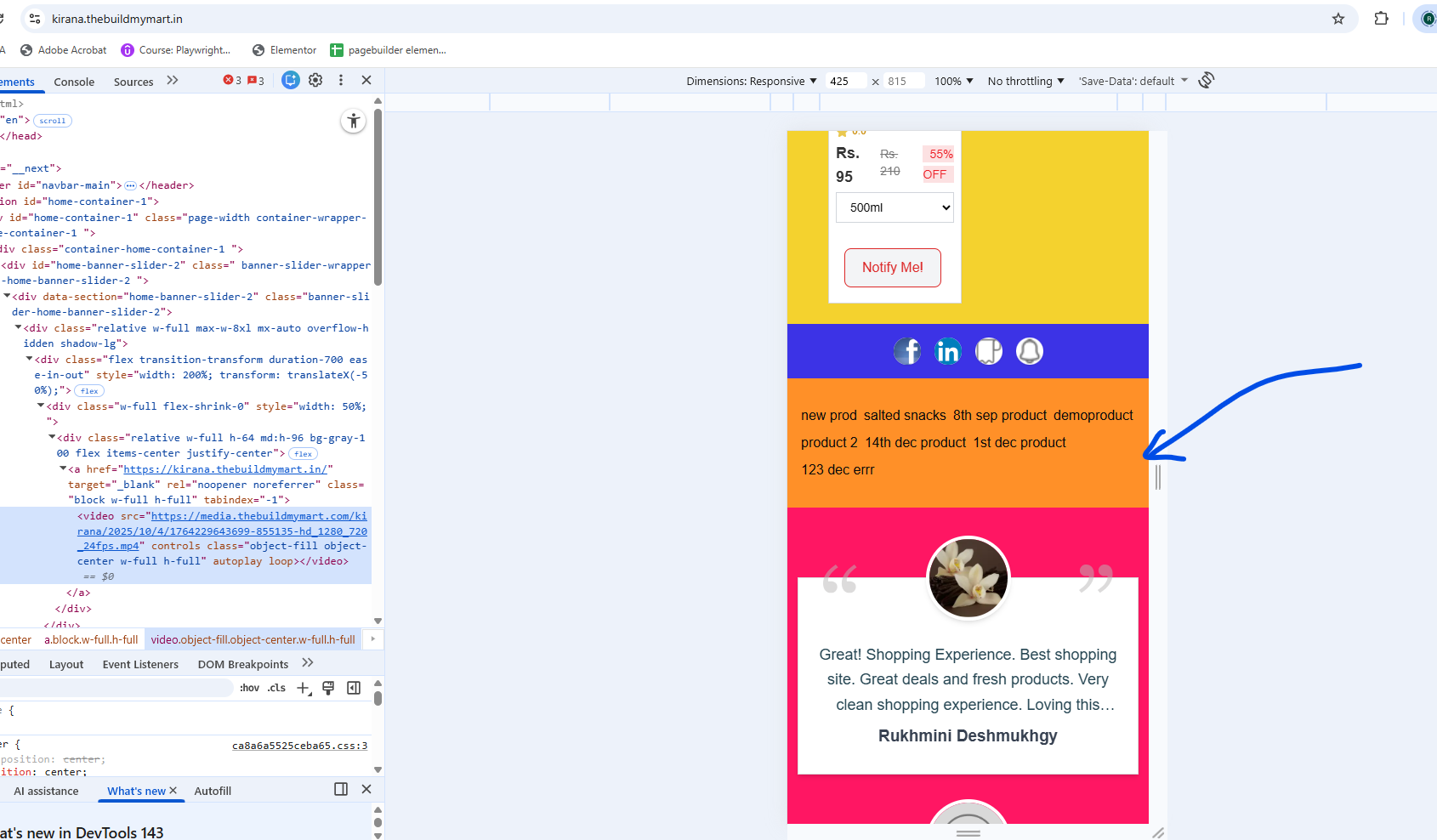
Task: Collapse the flex transition-transform div node
Action: (29, 360)
